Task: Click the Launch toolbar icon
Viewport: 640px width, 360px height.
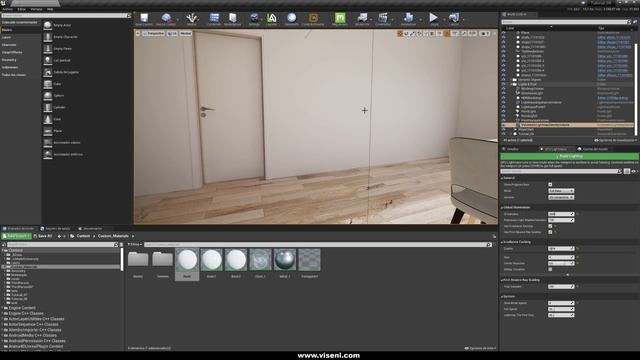Action: [x=453, y=18]
